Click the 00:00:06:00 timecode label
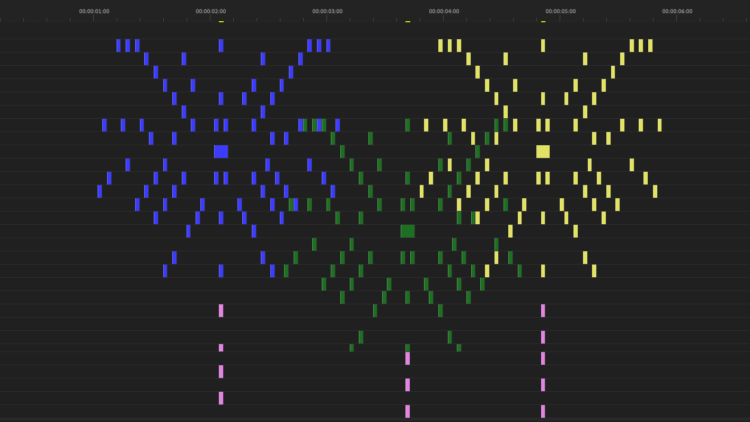 [x=677, y=11]
